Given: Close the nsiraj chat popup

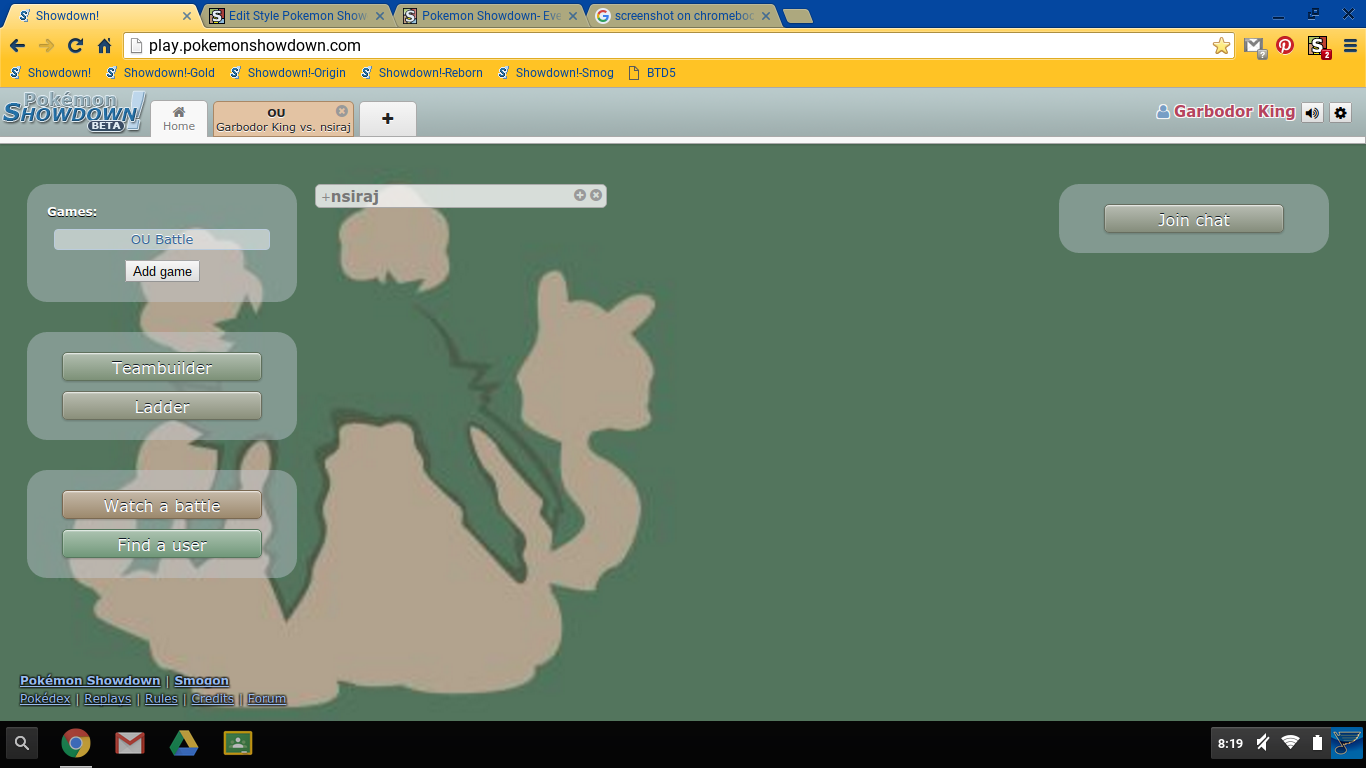Looking at the screenshot, I should pyautogui.click(x=596, y=195).
